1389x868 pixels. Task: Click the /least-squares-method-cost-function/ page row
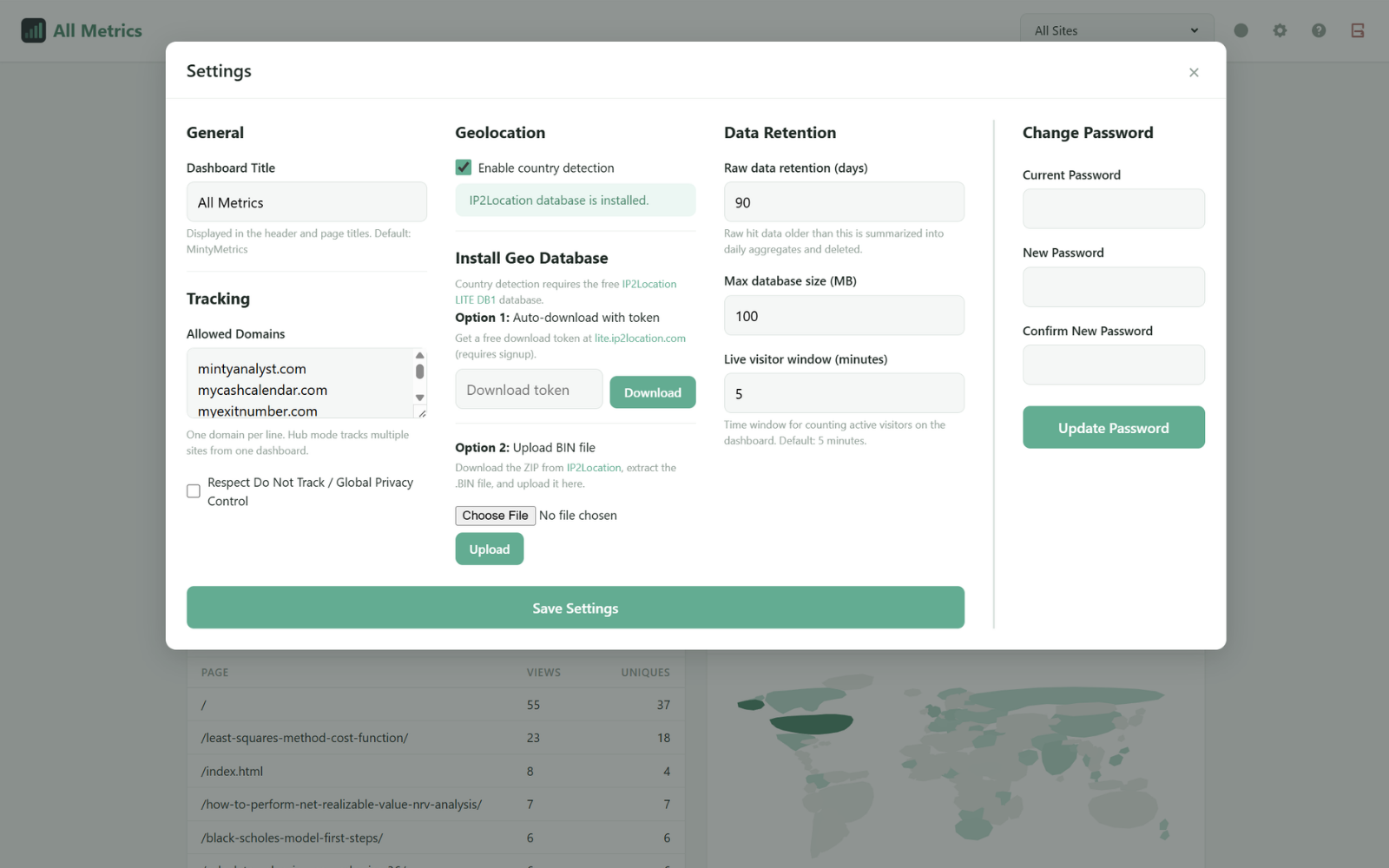click(436, 738)
